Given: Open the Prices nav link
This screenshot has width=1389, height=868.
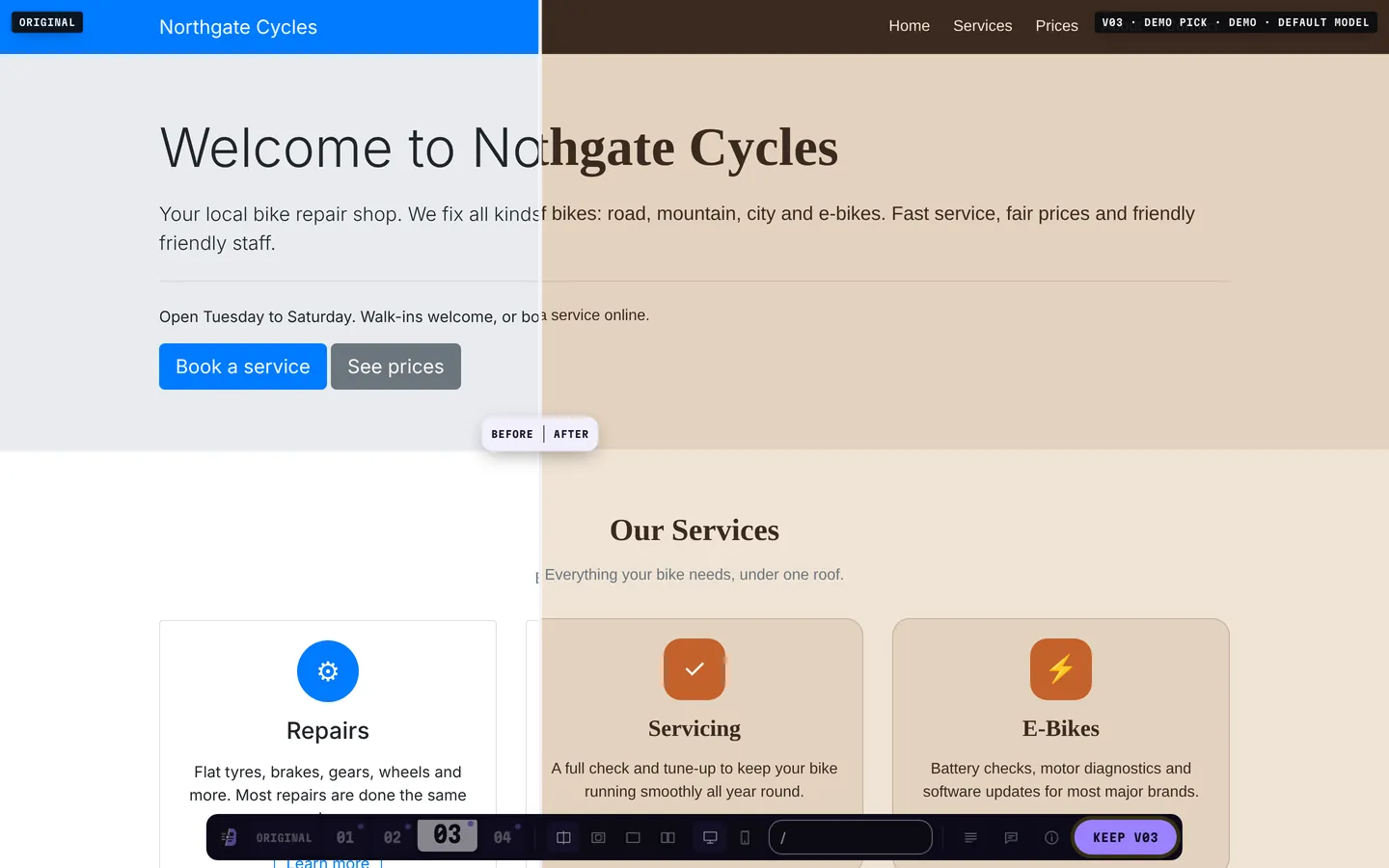Looking at the screenshot, I should click(1057, 26).
